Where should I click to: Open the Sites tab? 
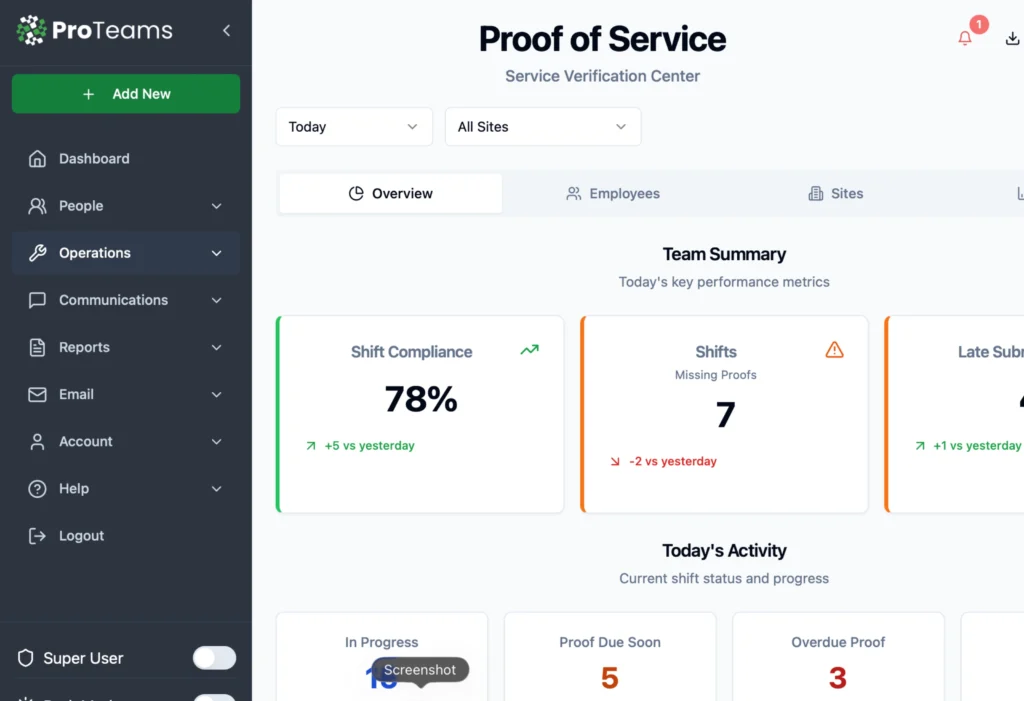coord(836,193)
